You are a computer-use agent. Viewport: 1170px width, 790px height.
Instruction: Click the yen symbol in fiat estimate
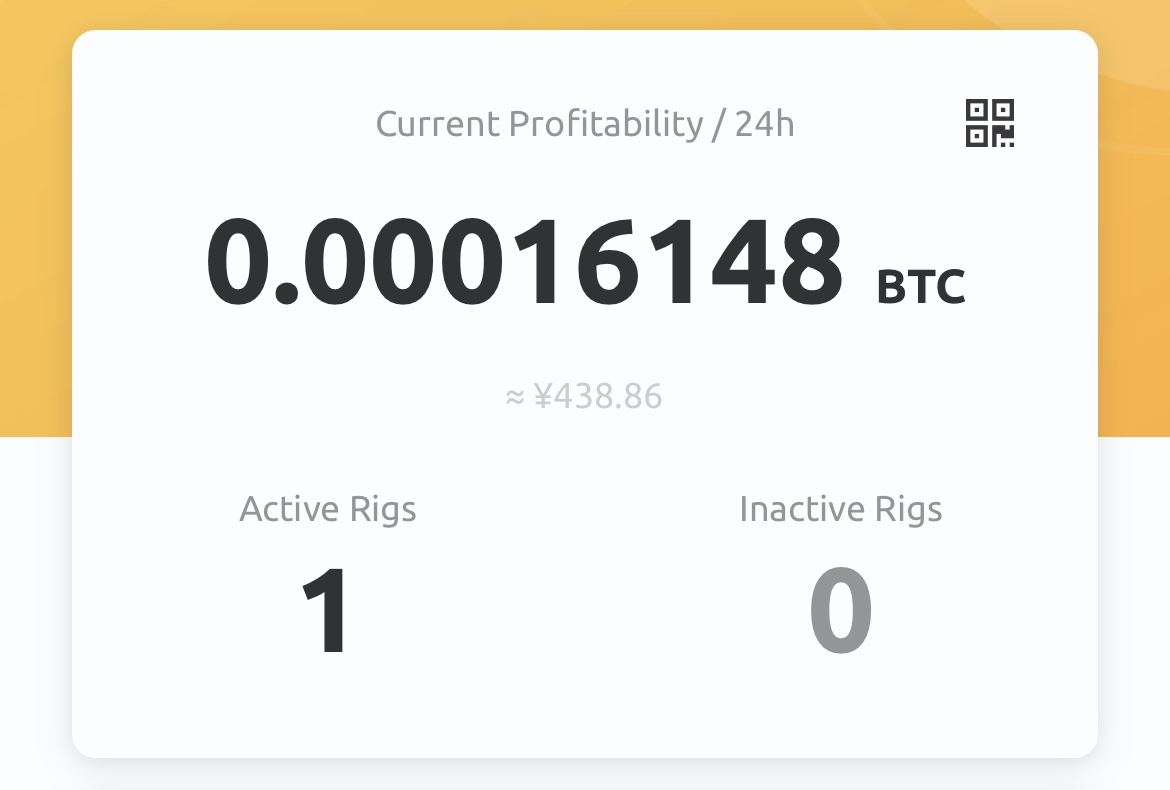[x=542, y=396]
